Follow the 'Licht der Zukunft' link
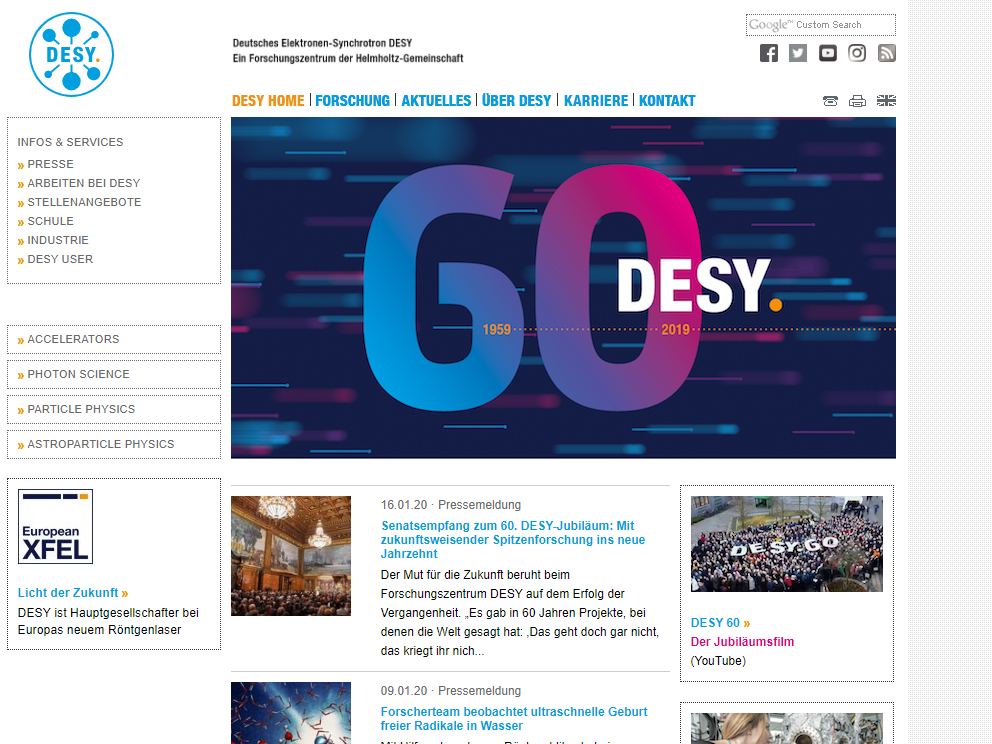The height and width of the screenshot is (744, 992). (x=73, y=593)
